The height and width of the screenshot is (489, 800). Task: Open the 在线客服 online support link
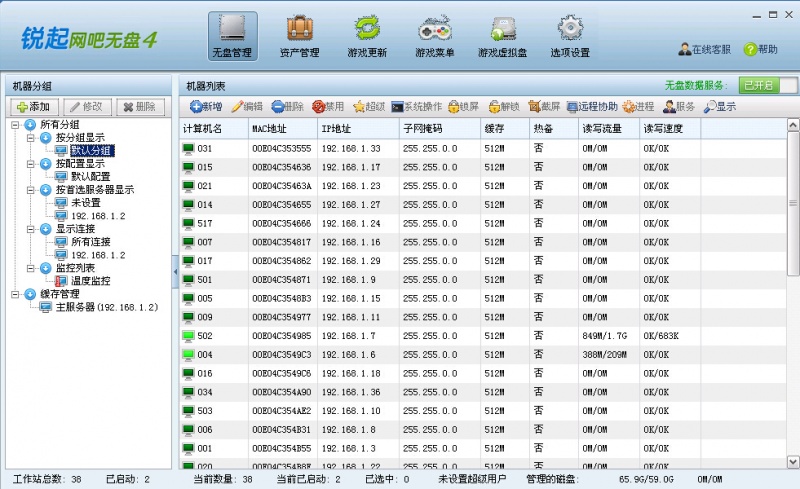tap(704, 49)
